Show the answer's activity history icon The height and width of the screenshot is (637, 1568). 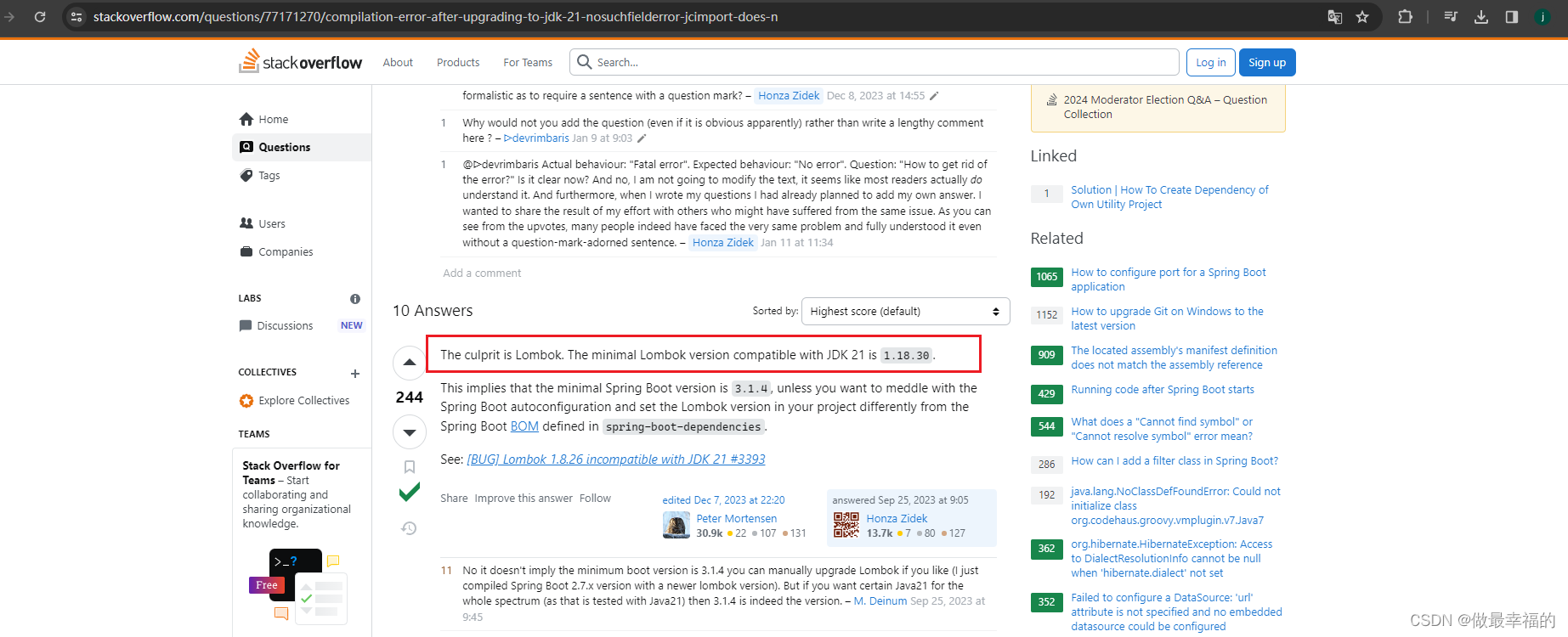click(x=409, y=528)
